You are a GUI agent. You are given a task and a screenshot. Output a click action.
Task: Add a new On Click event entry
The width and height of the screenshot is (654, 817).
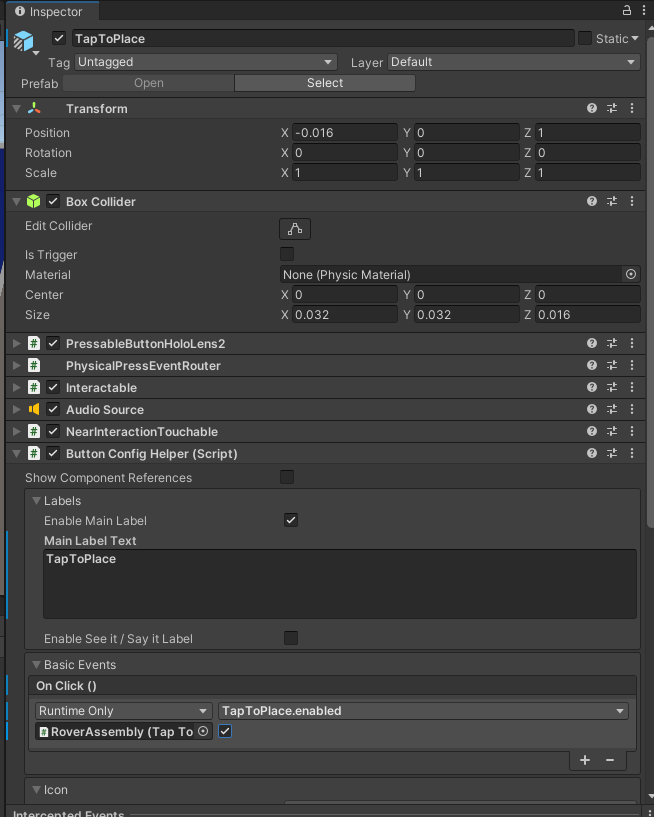585,760
